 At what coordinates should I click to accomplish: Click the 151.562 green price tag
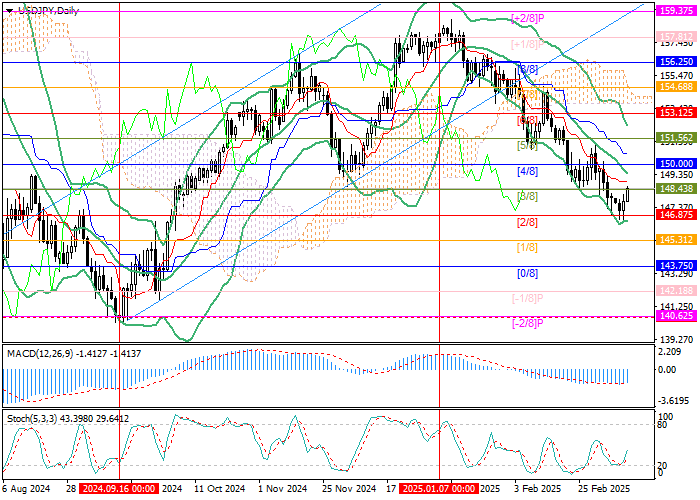(676, 138)
